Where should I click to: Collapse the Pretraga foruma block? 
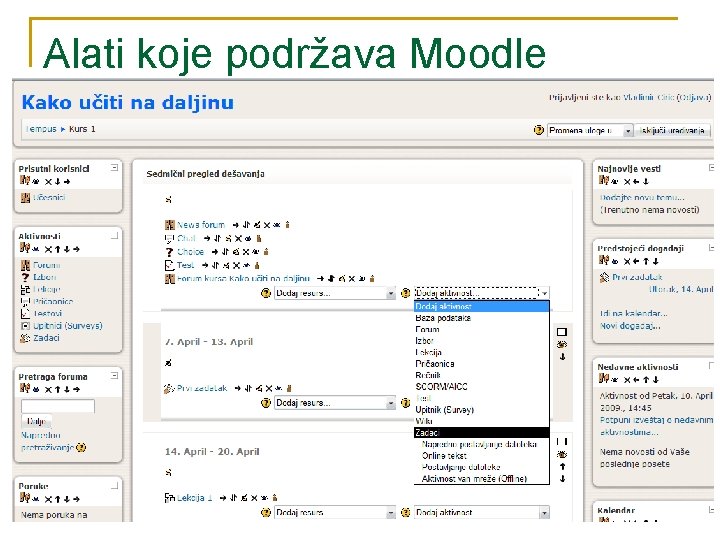click(x=114, y=376)
